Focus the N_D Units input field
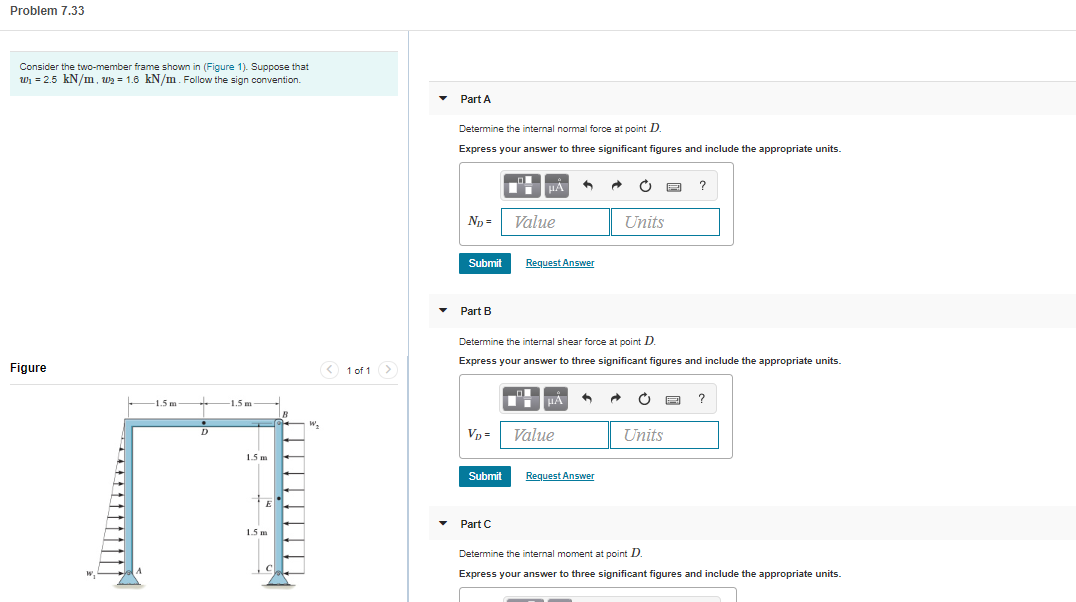 [x=665, y=222]
